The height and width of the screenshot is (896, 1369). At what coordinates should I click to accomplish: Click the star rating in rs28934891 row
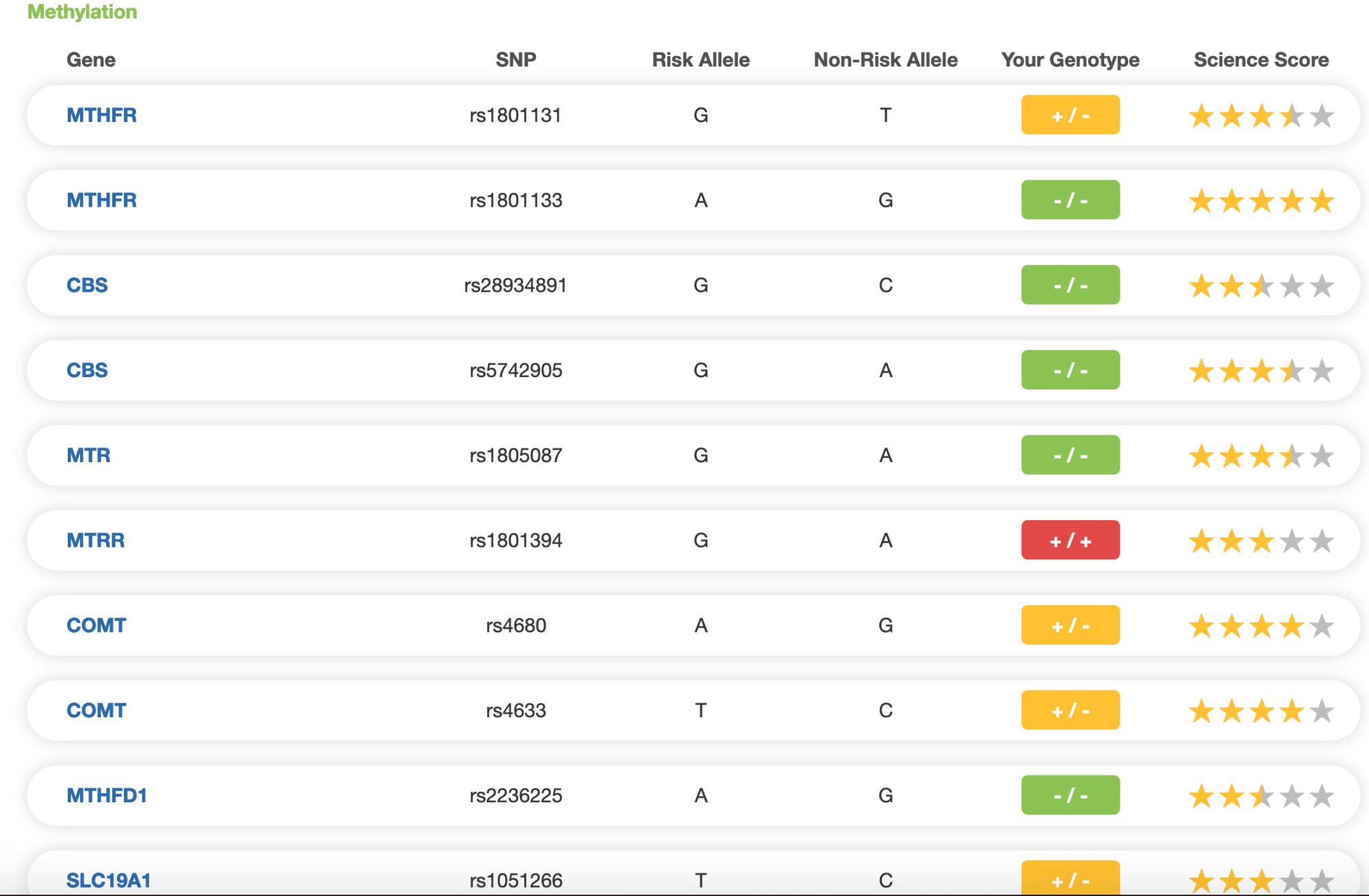click(x=1262, y=285)
